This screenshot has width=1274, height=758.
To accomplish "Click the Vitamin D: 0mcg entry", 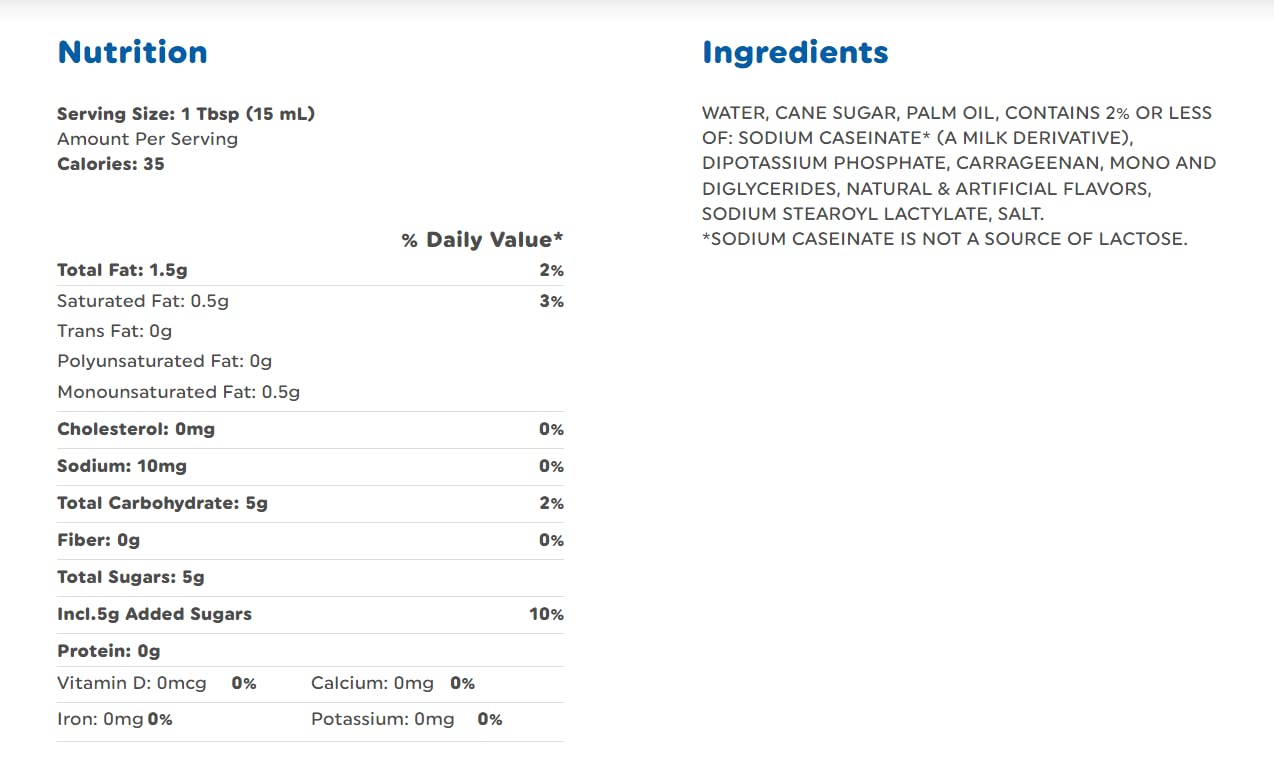I will pos(132,683).
